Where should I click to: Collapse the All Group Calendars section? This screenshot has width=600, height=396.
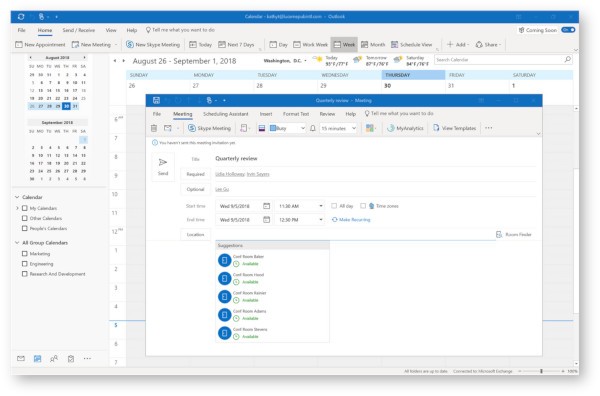click(17, 243)
